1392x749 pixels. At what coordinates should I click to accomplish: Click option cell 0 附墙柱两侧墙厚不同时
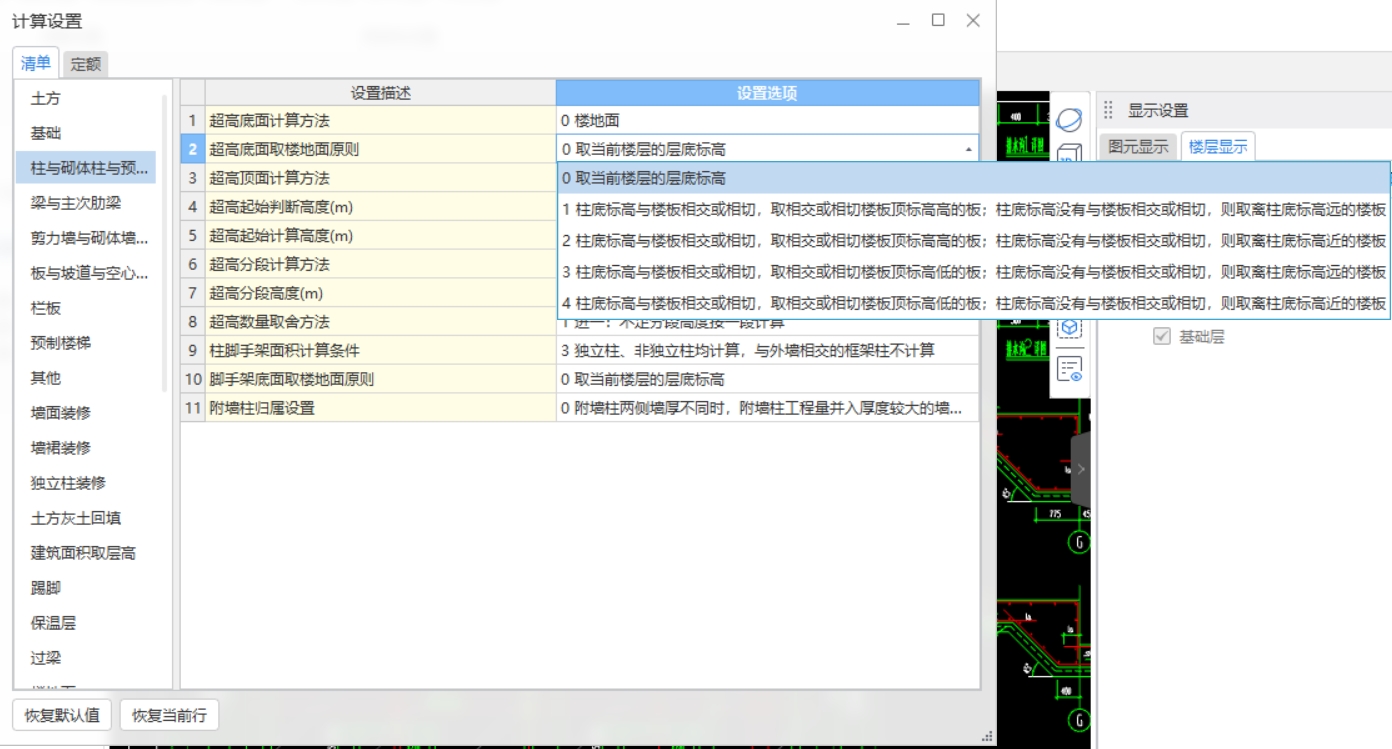pyautogui.click(x=768, y=408)
